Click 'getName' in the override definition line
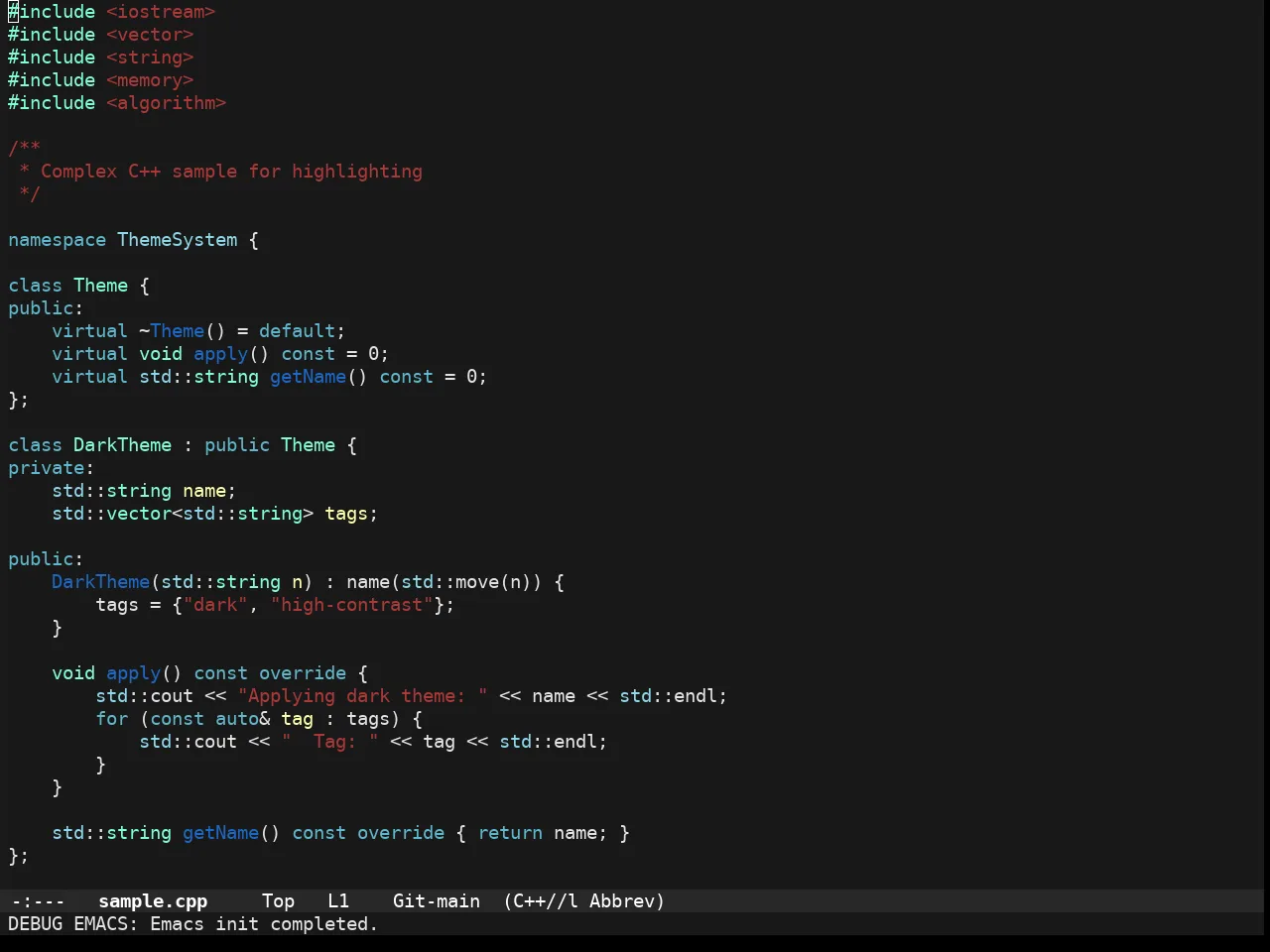Viewport: 1270px width, 952px height. (x=220, y=833)
